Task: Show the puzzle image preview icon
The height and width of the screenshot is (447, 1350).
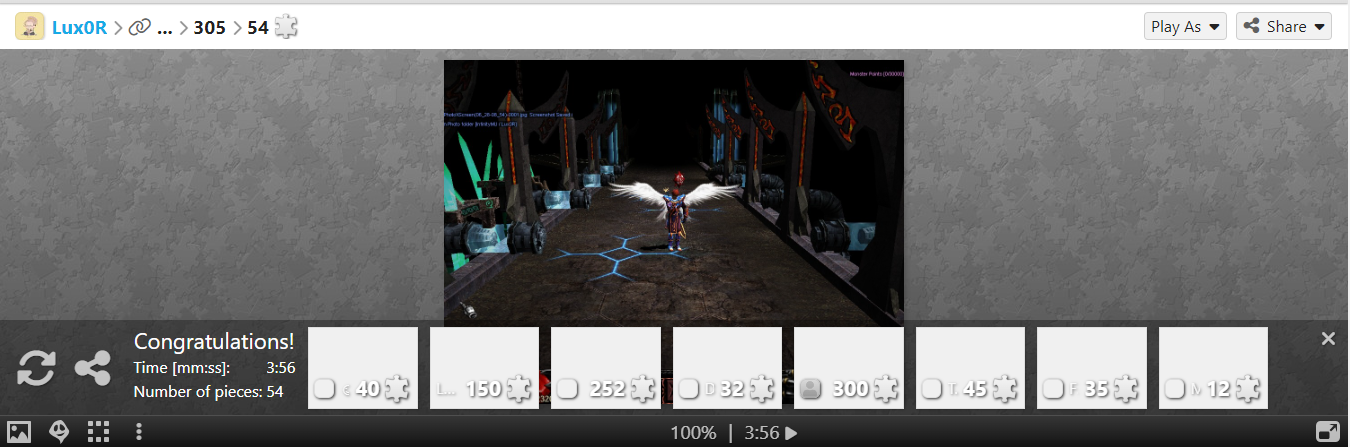Action: point(20,432)
